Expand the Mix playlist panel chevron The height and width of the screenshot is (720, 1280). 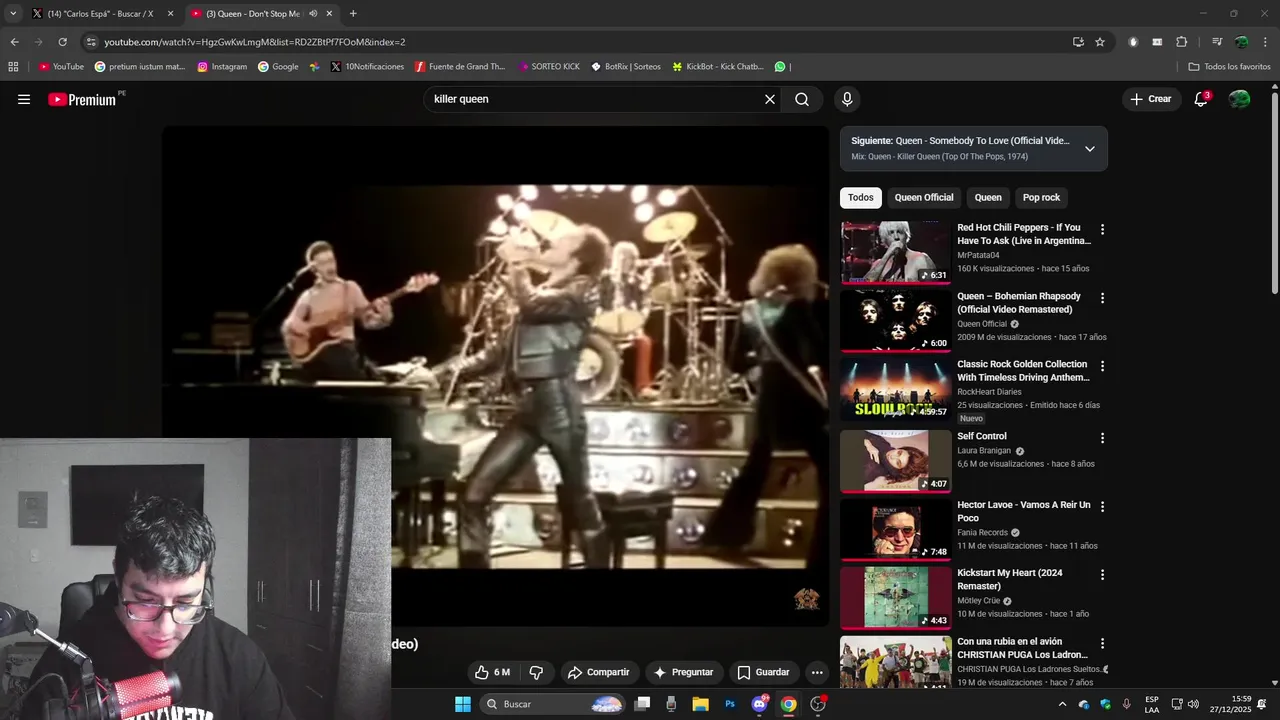(1090, 149)
